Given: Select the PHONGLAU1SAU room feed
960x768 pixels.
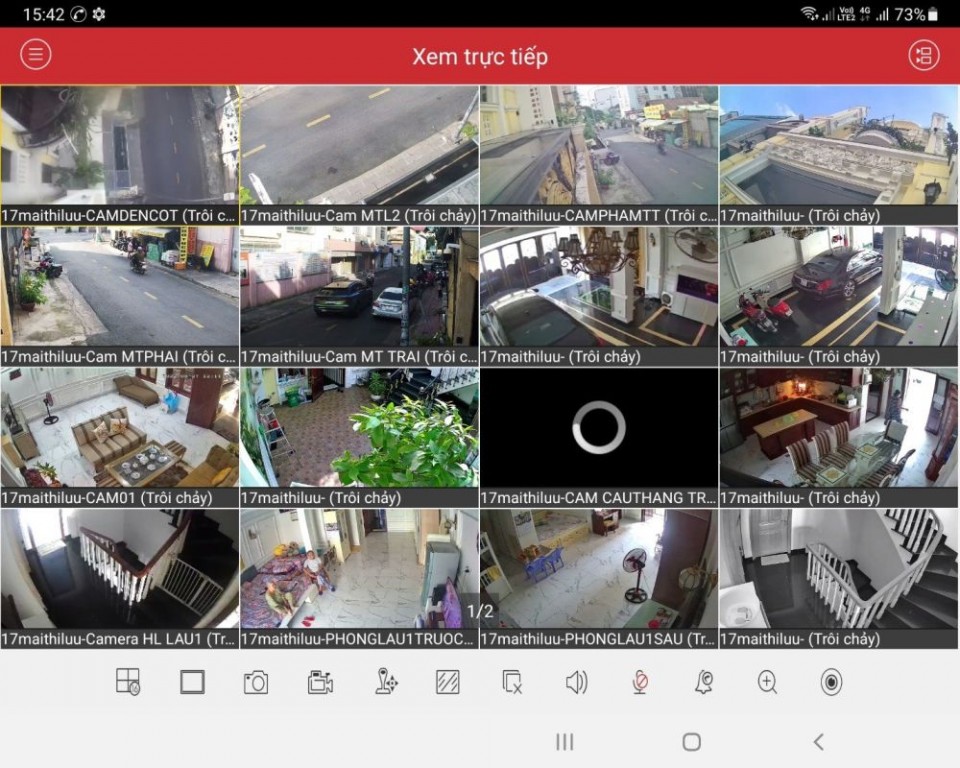Looking at the screenshot, I should coord(599,579).
